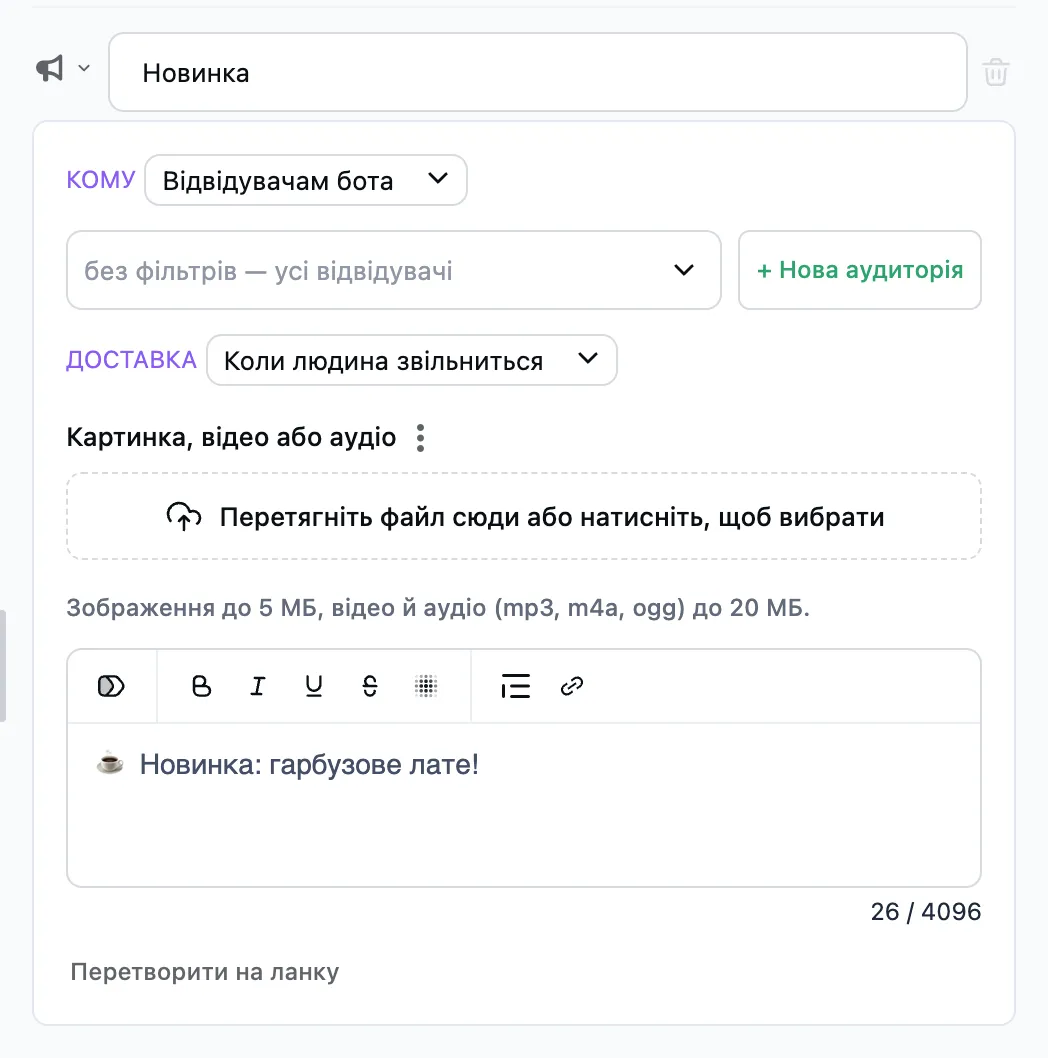The width and height of the screenshot is (1048, 1058).
Task: Click the Зображення до 5 МБ hint text
Action: (438, 608)
